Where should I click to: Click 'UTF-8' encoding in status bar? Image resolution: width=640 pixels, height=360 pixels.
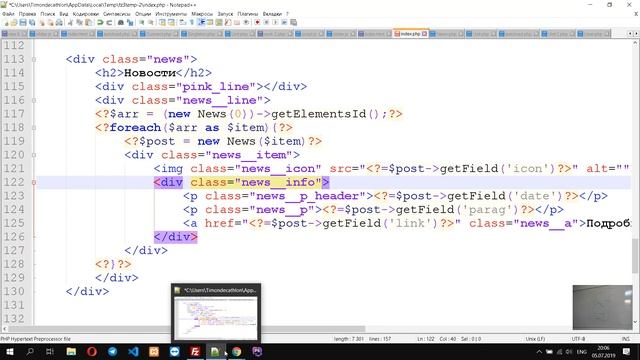[x=578, y=339]
